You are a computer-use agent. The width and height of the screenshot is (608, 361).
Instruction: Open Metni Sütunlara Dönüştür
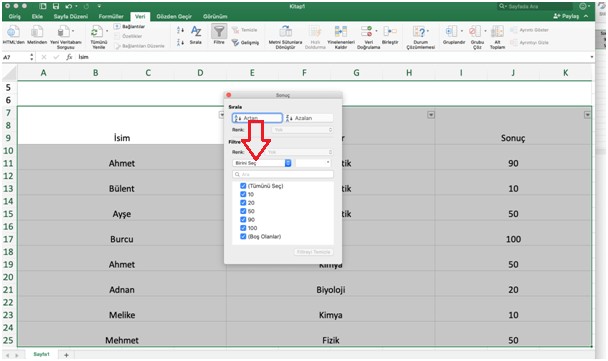coord(285,37)
